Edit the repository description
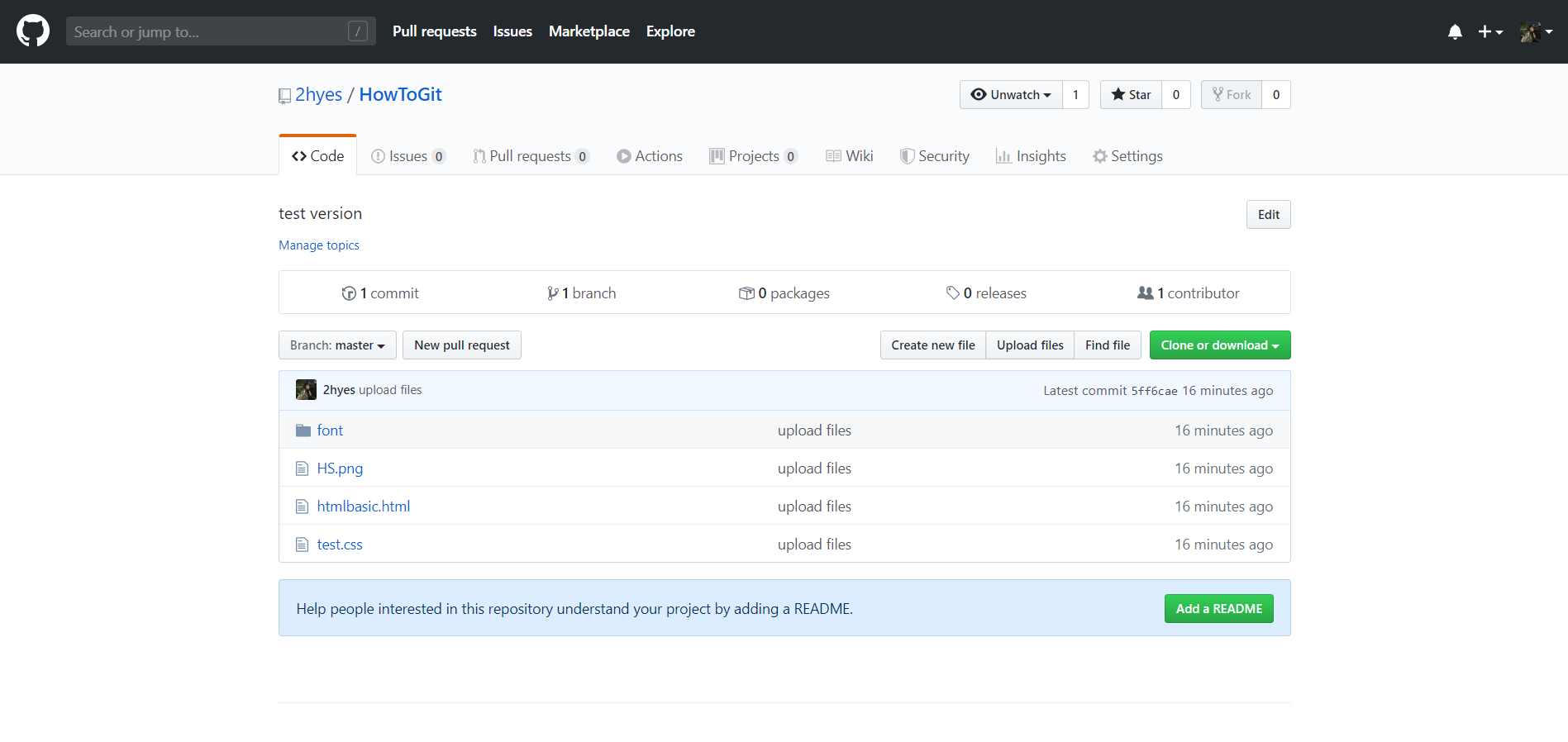This screenshot has height=742, width=1568. click(x=1268, y=215)
